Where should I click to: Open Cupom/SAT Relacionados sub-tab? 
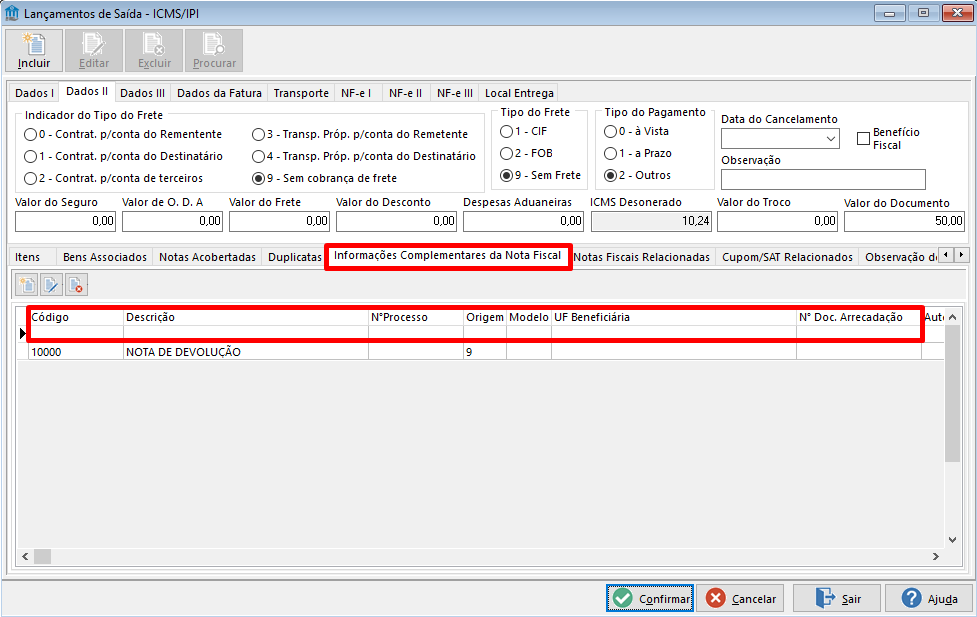pos(788,257)
